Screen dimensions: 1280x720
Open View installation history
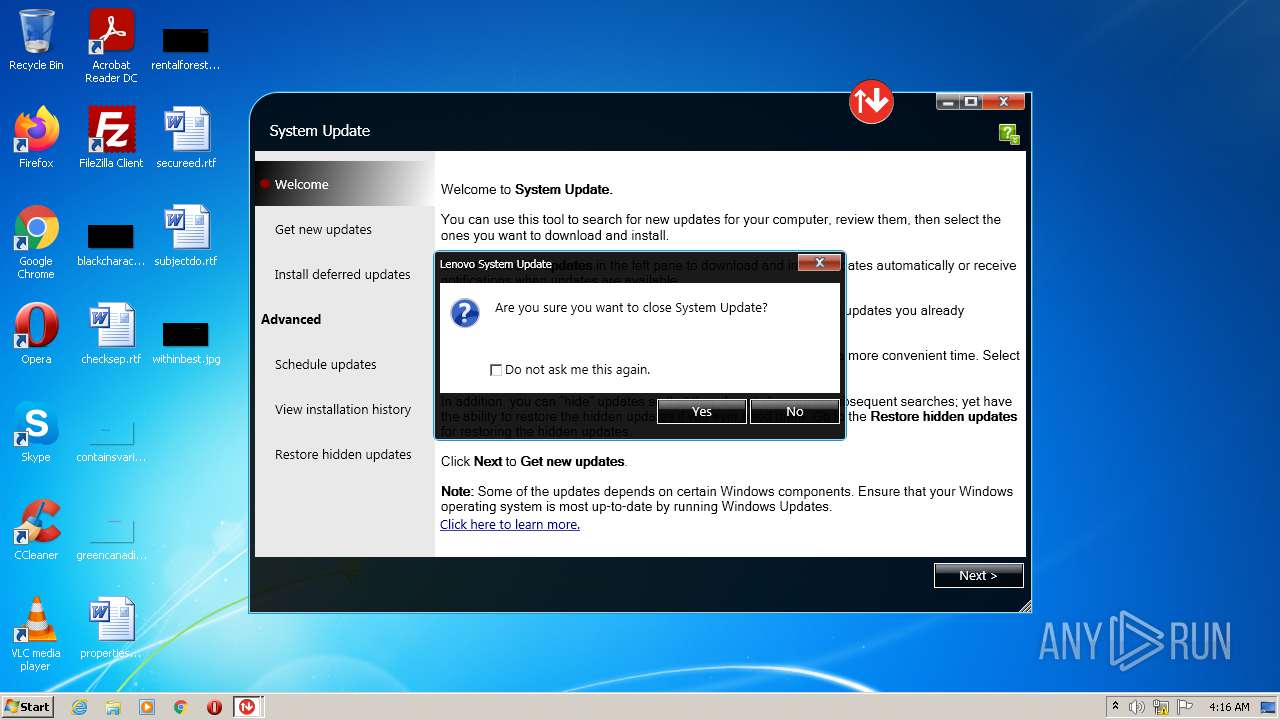[345, 409]
